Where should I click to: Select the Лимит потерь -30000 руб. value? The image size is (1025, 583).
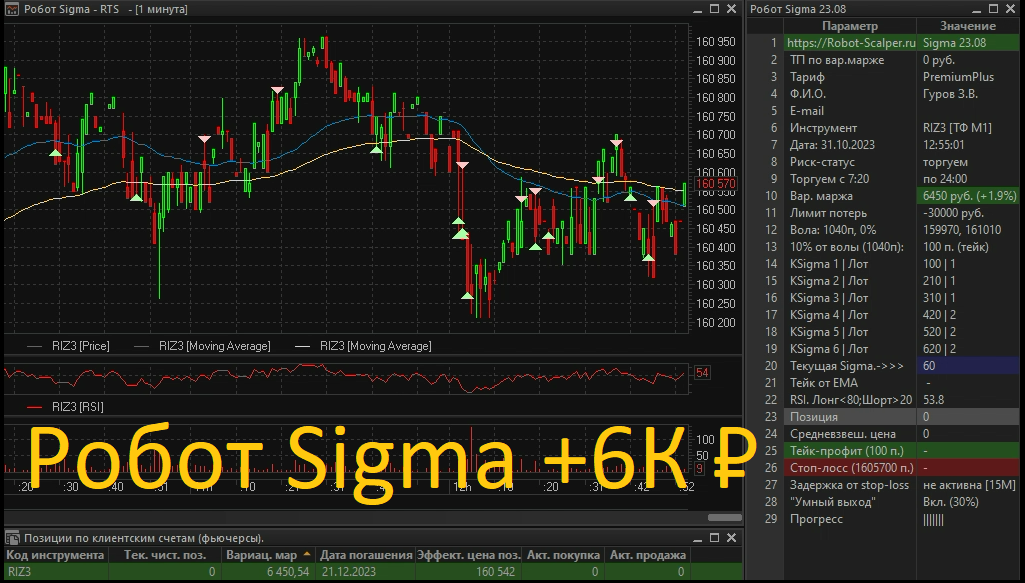pyautogui.click(x=968, y=213)
